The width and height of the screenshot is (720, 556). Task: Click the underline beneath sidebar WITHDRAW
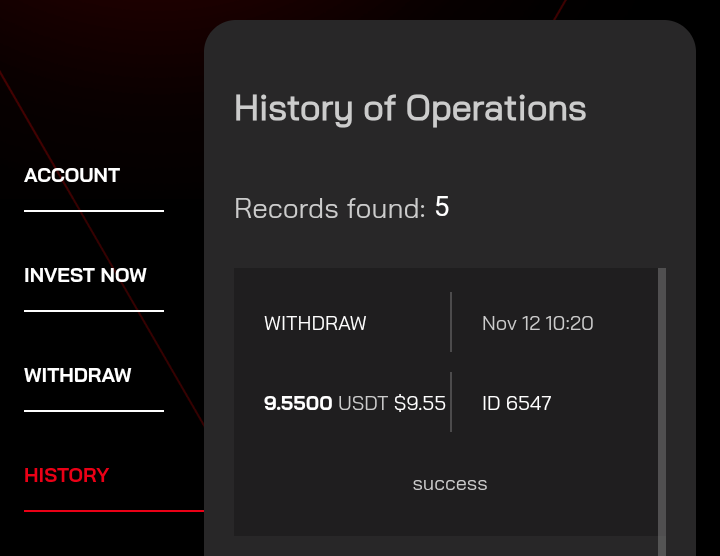click(94, 411)
